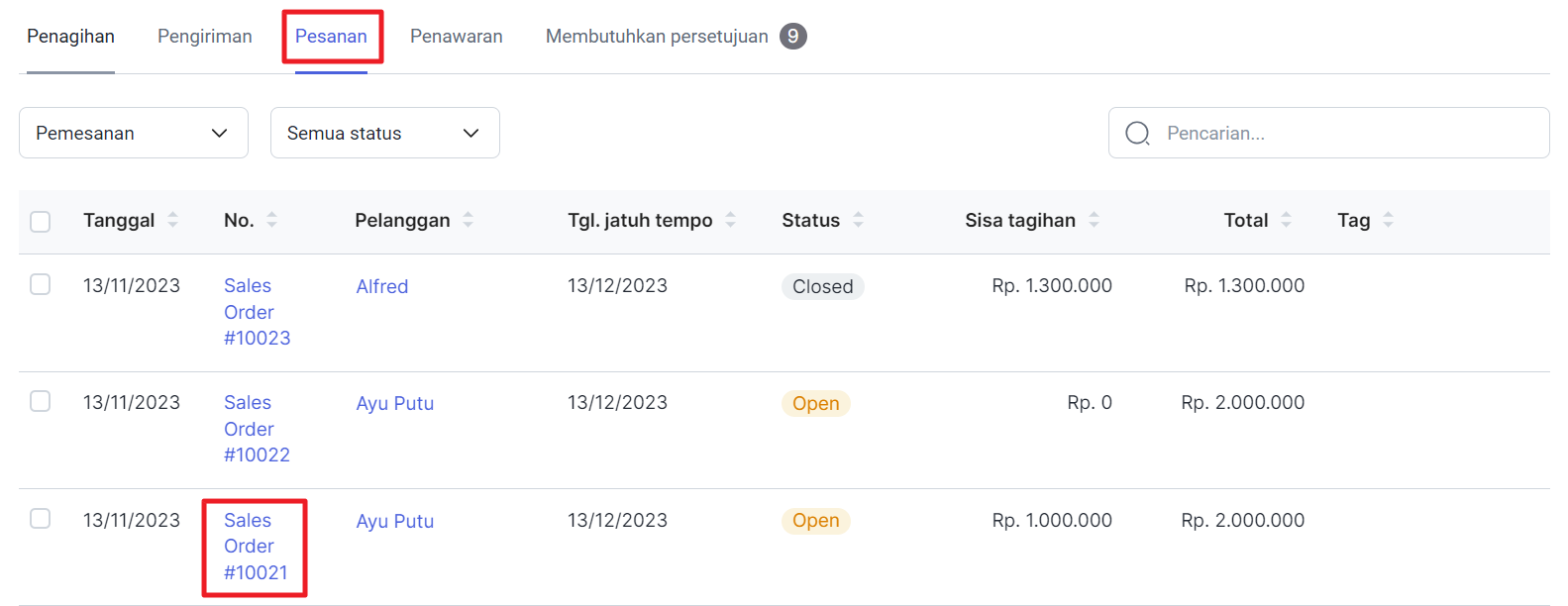Click the Pencarian search field
Viewport: 1568px width, 606px height.
coord(1347,133)
